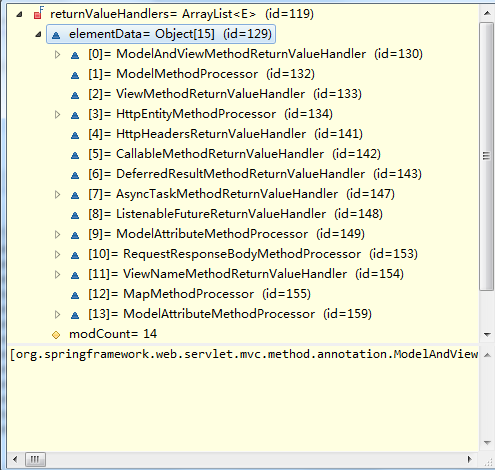The image size is (495, 470).
Task: Click the horizontal scrollbar right arrow
Action: (470, 460)
